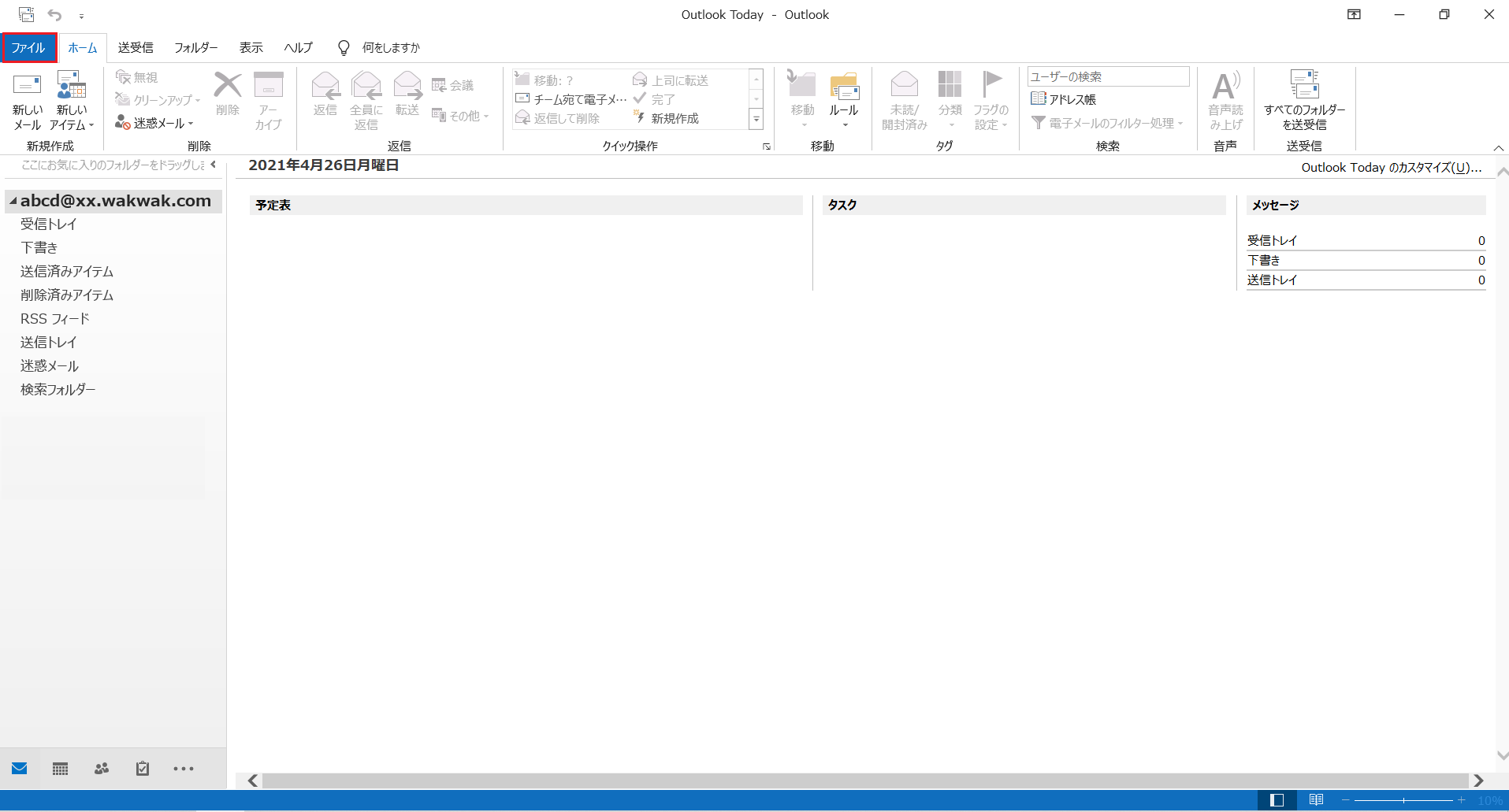Click the 無視 (ignore) icon
The image size is (1509, 812).
point(123,77)
